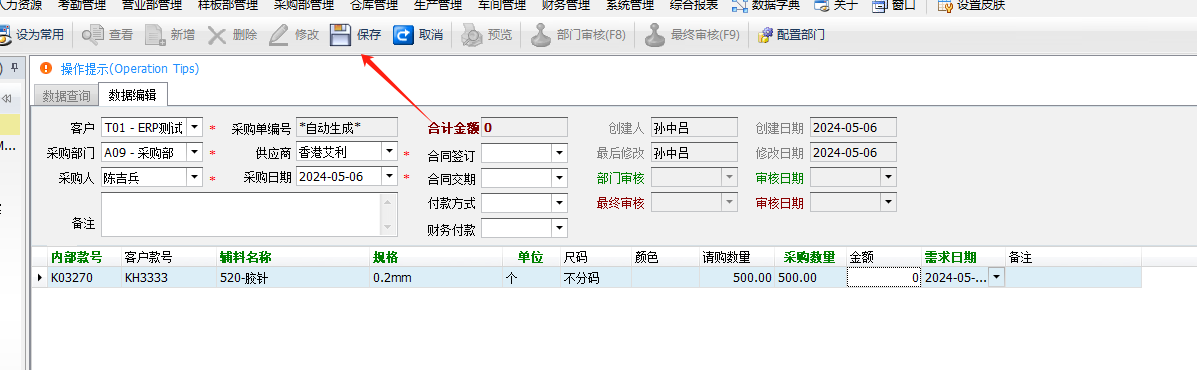Open the 生产管理 menu
Image resolution: width=1197 pixels, height=370 pixels.
coord(438,5)
